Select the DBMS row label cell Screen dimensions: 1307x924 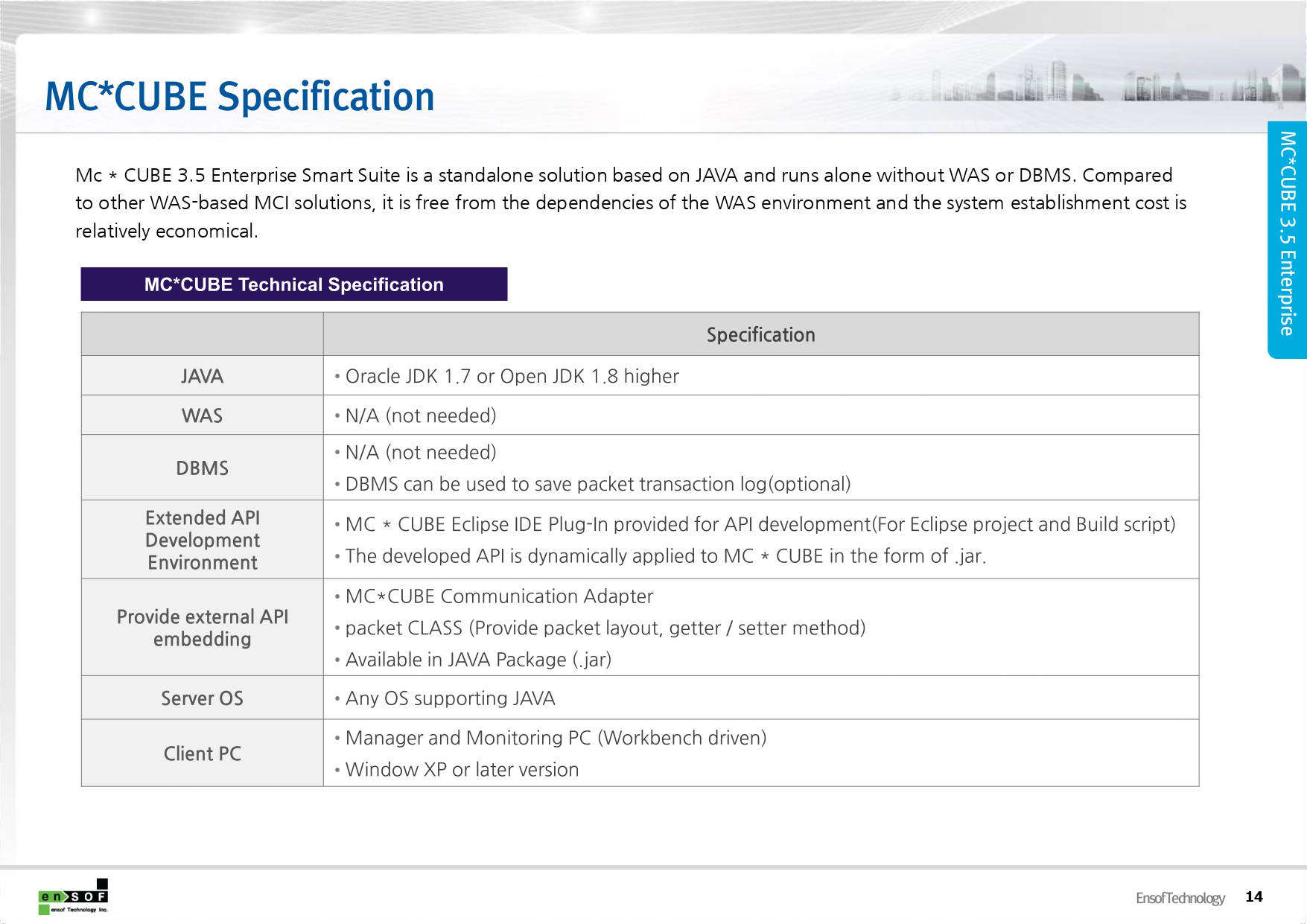click(x=202, y=468)
